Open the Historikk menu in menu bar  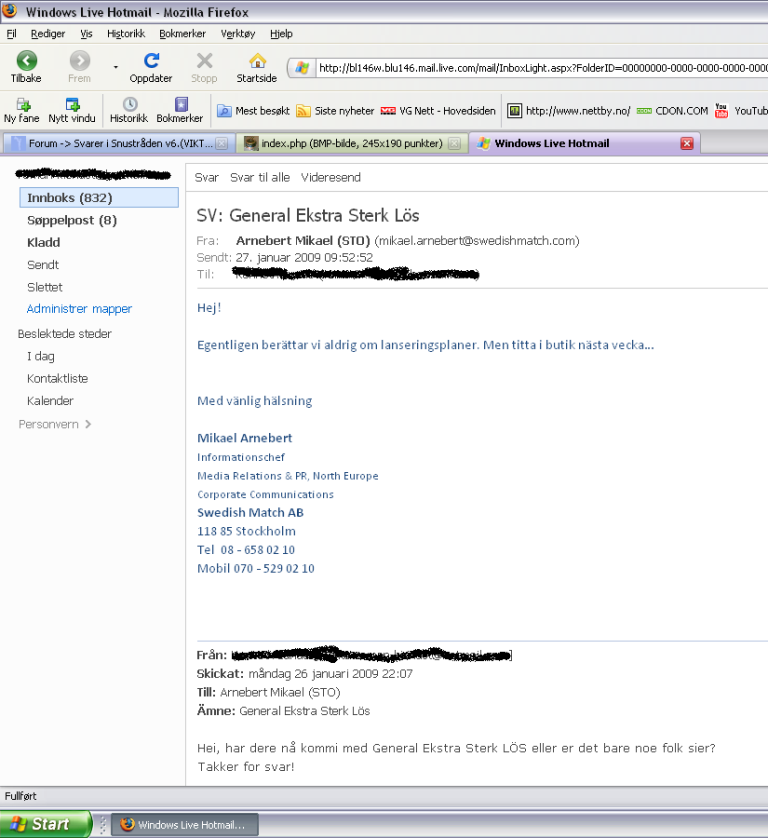[126, 34]
